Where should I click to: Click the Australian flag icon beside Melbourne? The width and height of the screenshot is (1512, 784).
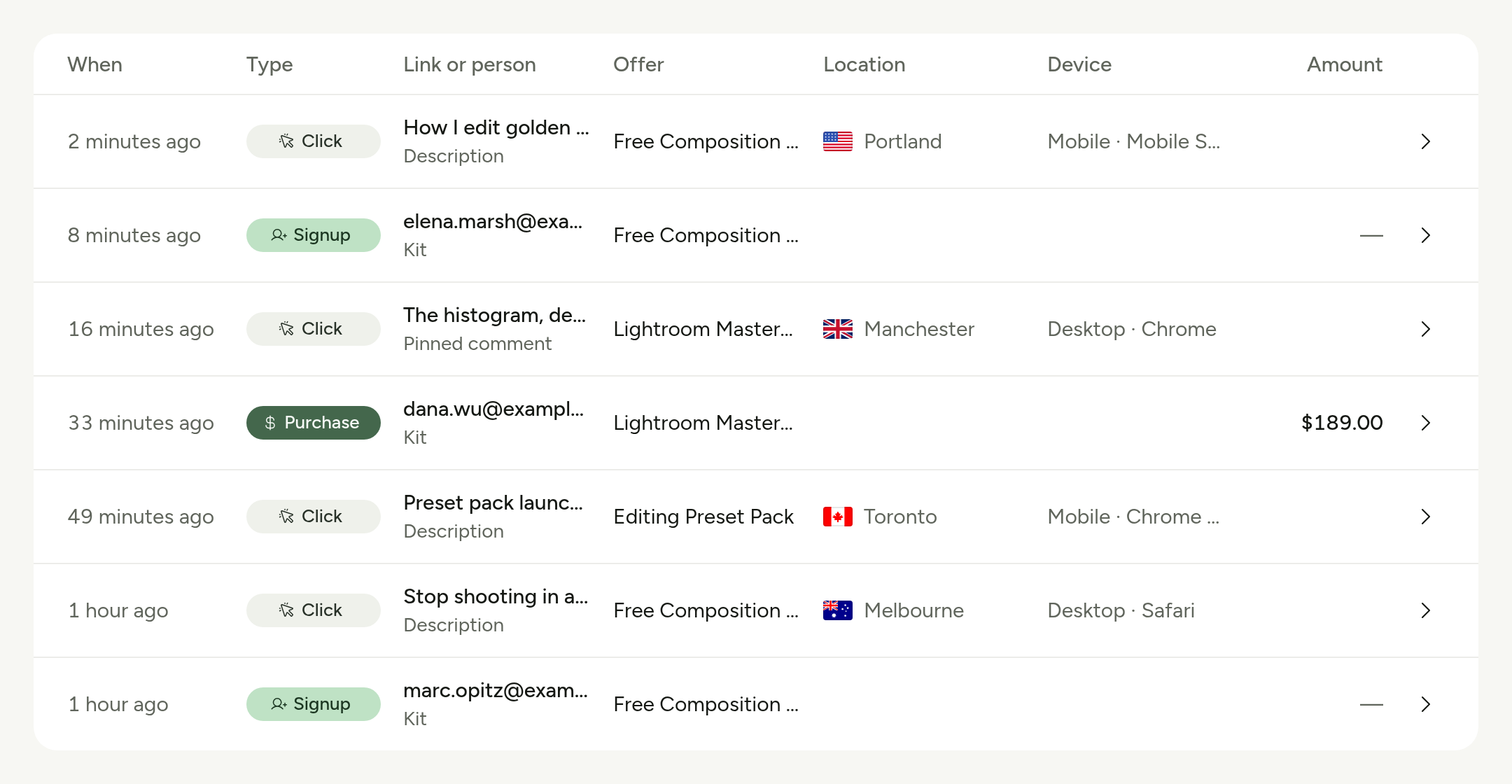coord(837,610)
